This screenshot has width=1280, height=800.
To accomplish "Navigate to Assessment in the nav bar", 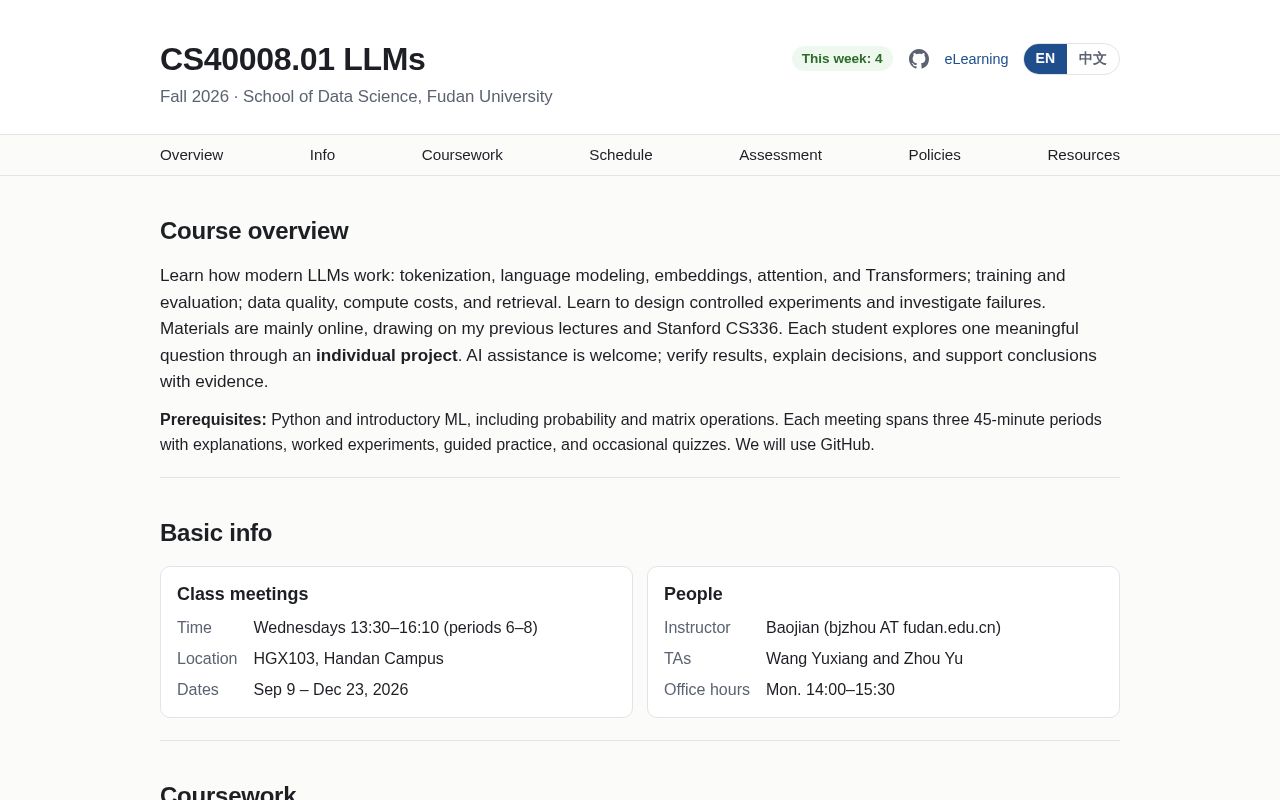I will pos(780,155).
